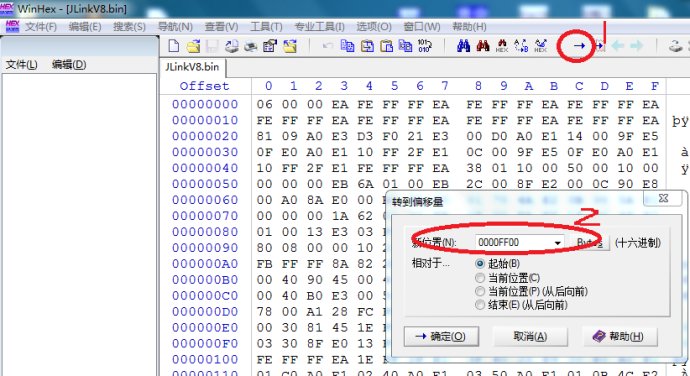The image size is (690, 376).
Task: Select the 当前位置(C) radio button
Action: [x=480, y=278]
